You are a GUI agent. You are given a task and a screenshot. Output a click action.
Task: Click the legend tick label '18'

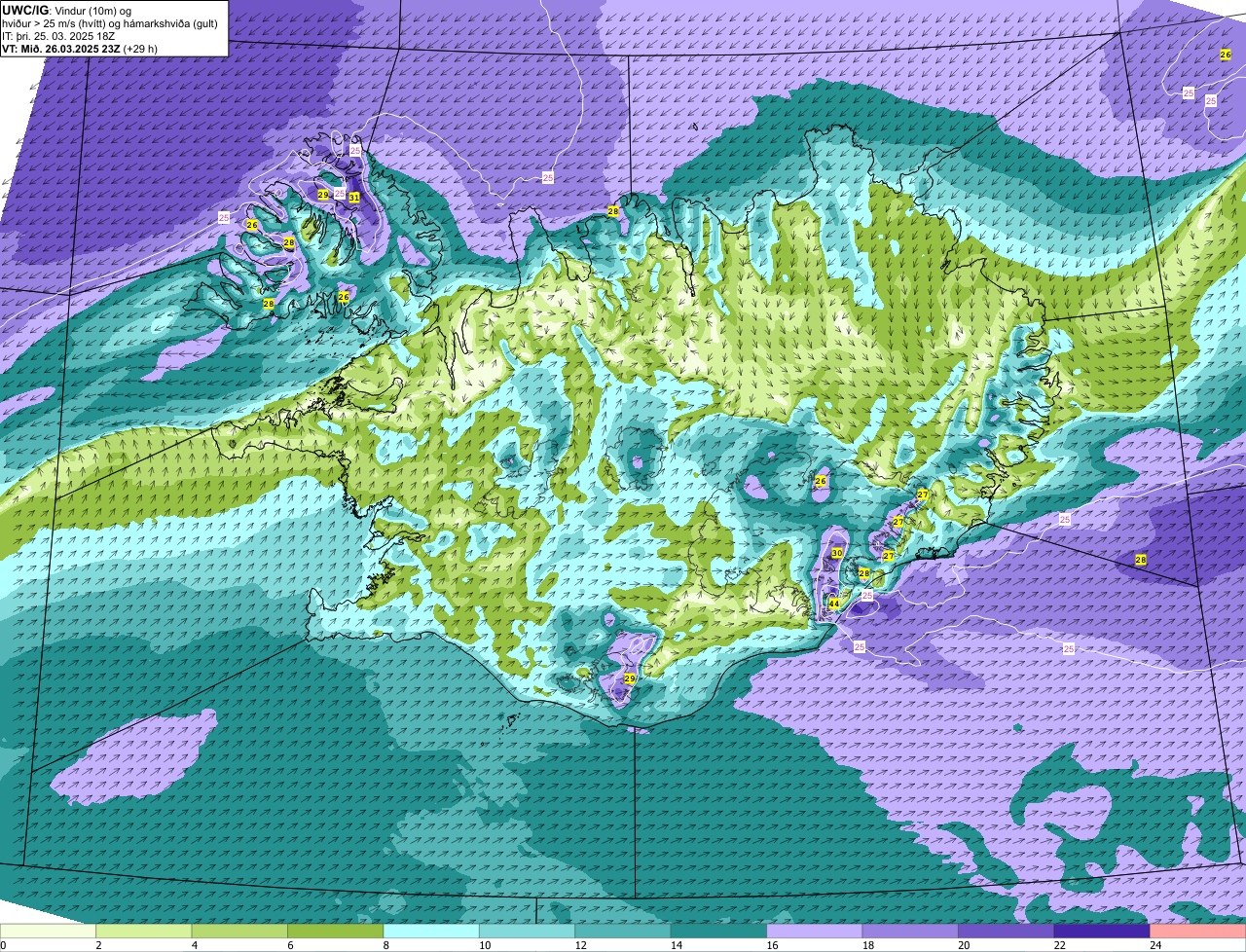coord(868,944)
